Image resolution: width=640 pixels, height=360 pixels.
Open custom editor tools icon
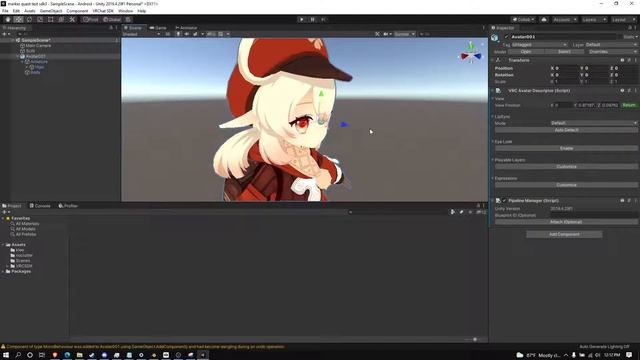tap(72, 20)
